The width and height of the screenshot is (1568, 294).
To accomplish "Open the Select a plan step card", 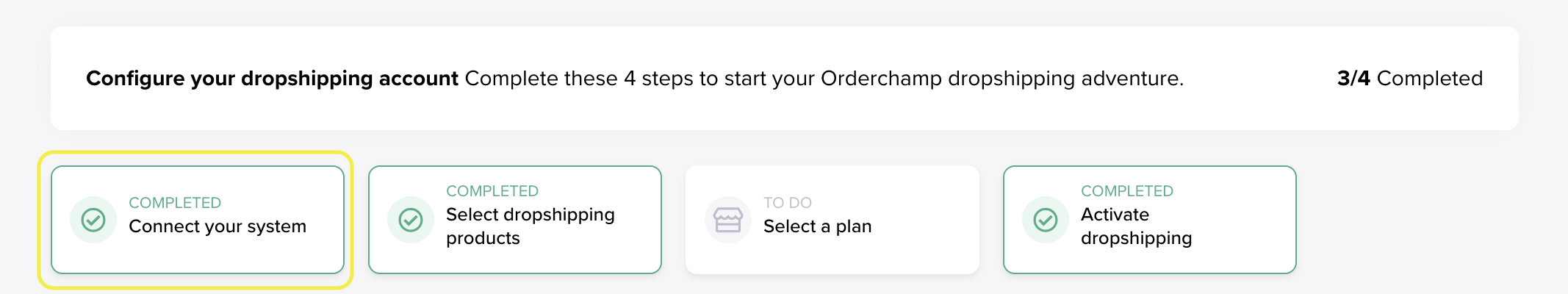I will coord(832,220).
